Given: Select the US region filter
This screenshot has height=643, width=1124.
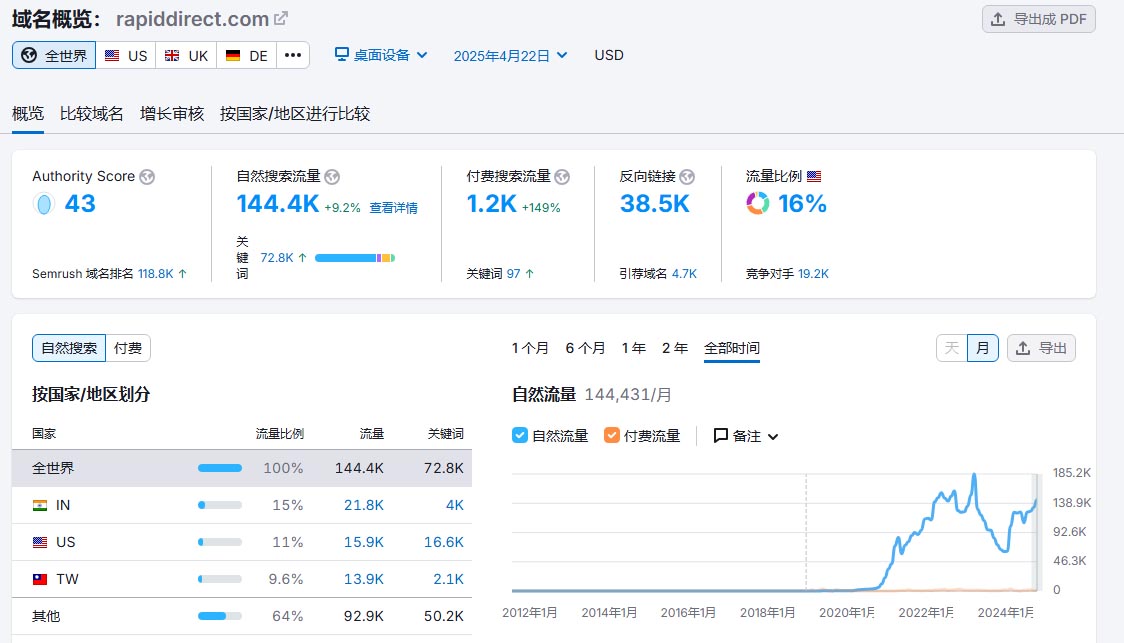Looking at the screenshot, I should click(126, 55).
